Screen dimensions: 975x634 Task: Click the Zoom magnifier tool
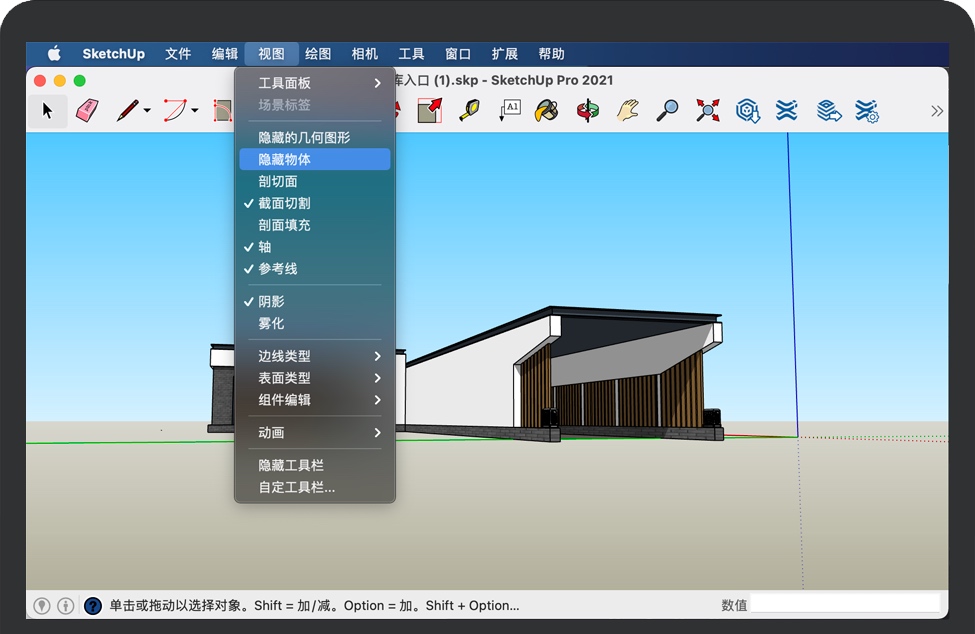click(667, 111)
